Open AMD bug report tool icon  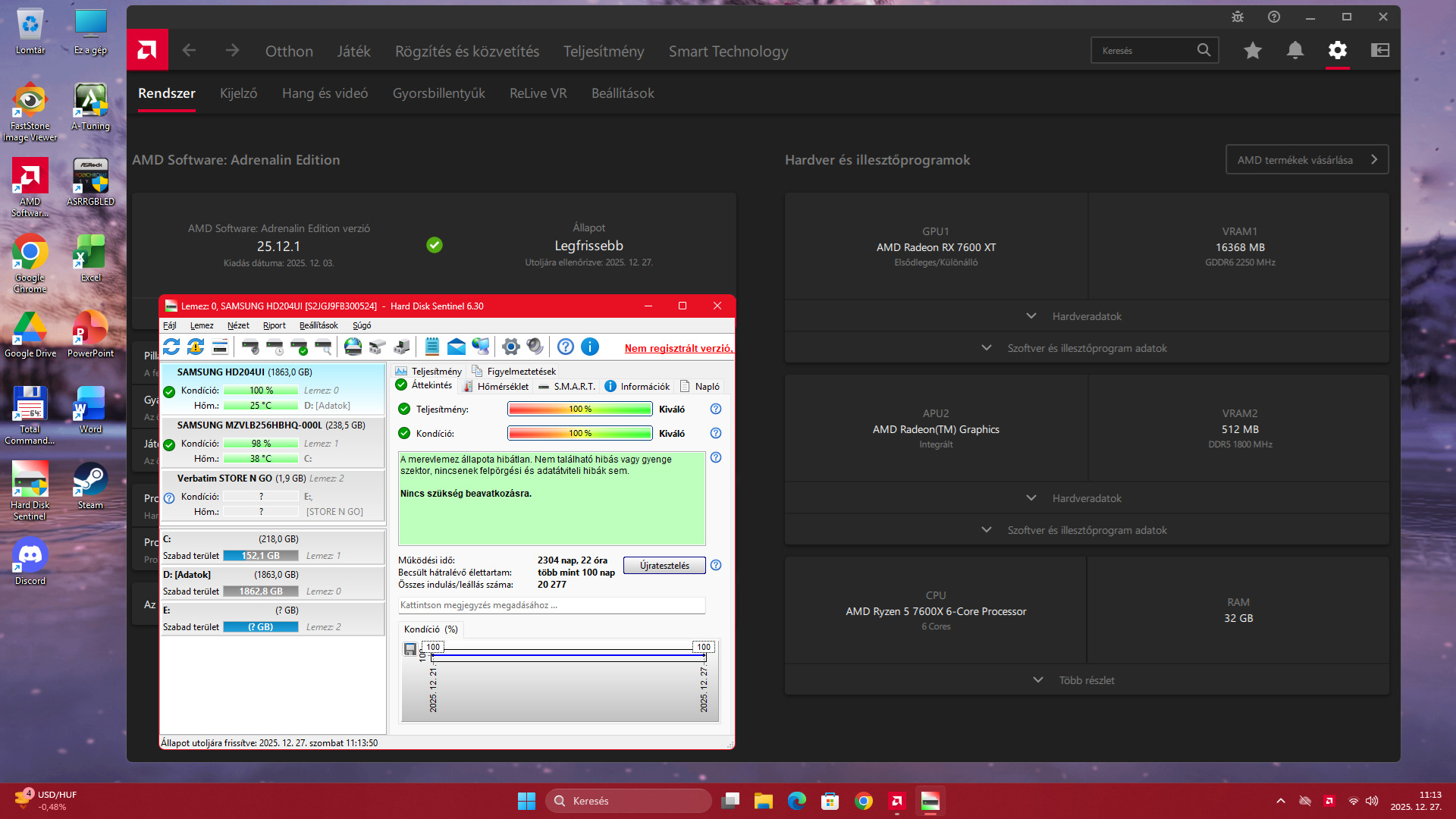pyautogui.click(x=1238, y=17)
